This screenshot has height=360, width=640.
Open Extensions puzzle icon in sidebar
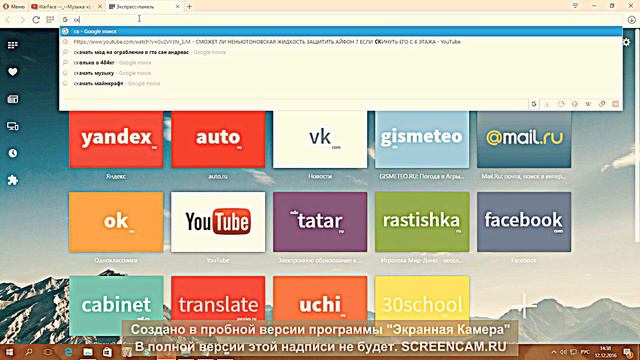[x=13, y=180]
